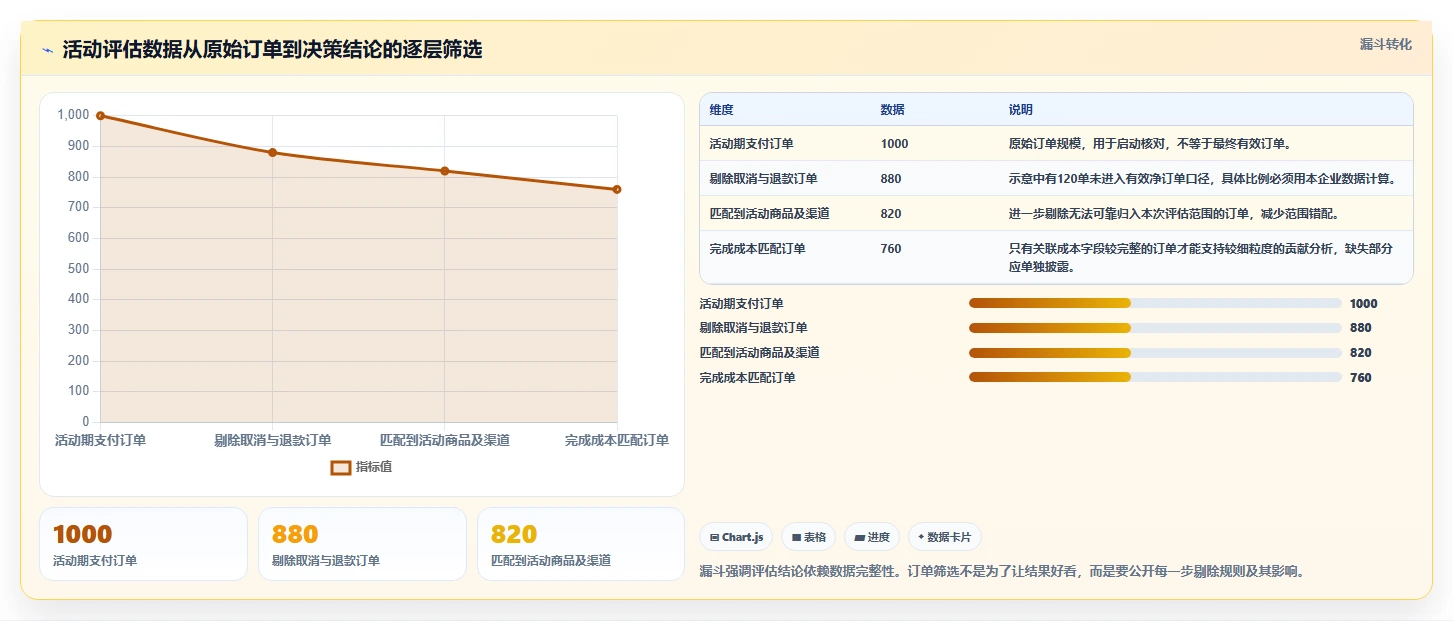1453x621 pixels.
Task: Open the 820 匹配到活动商品及渠道 stat card
Action: [581, 544]
